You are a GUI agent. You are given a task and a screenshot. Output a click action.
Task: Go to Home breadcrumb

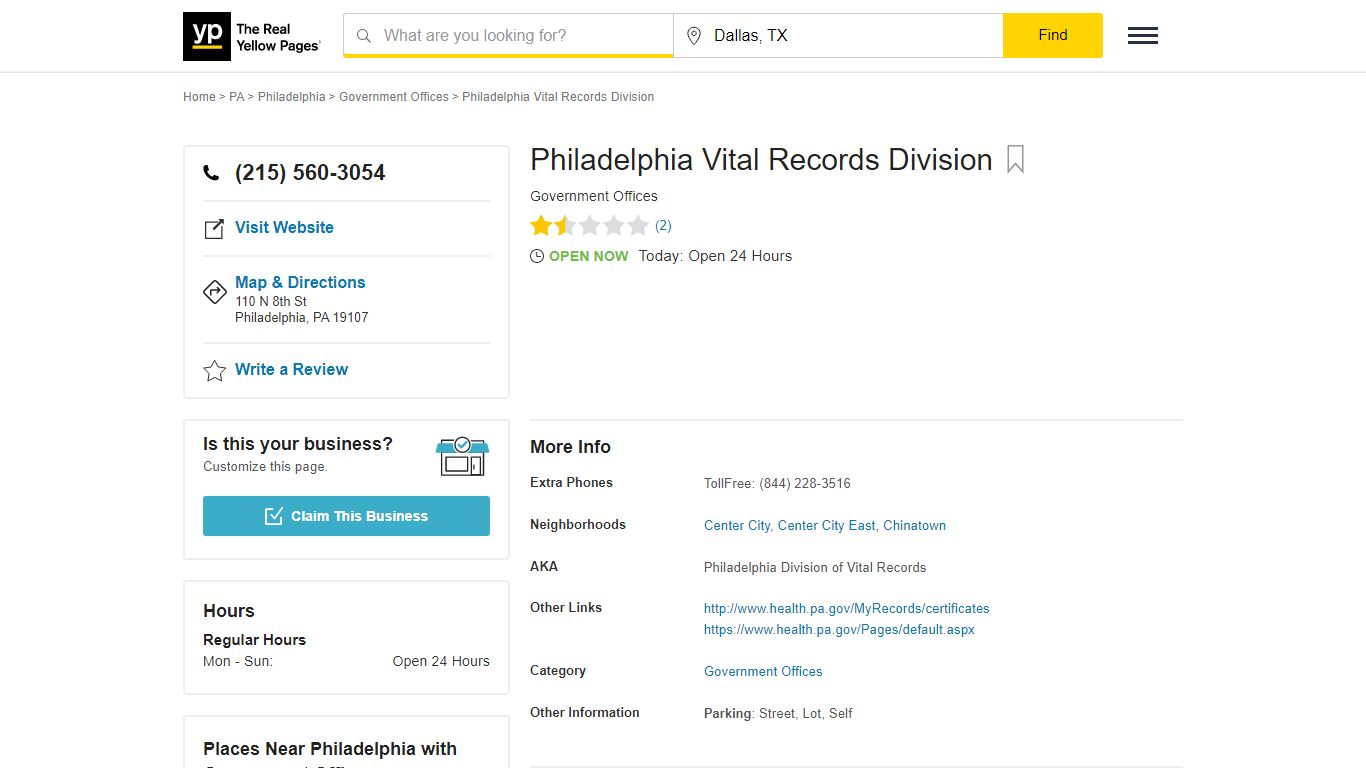(199, 97)
